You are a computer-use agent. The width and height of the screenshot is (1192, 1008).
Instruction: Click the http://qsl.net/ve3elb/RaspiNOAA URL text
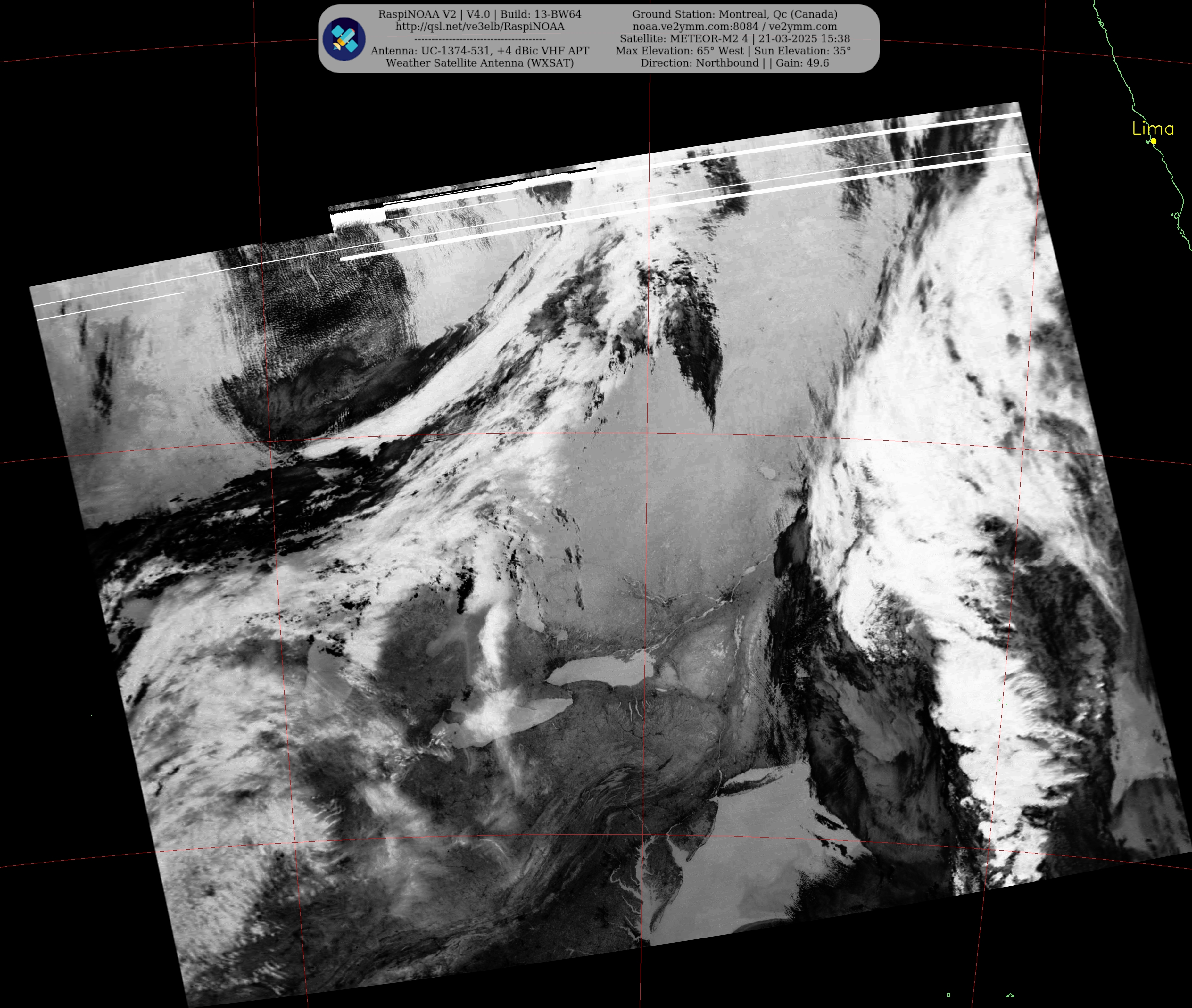(x=479, y=26)
